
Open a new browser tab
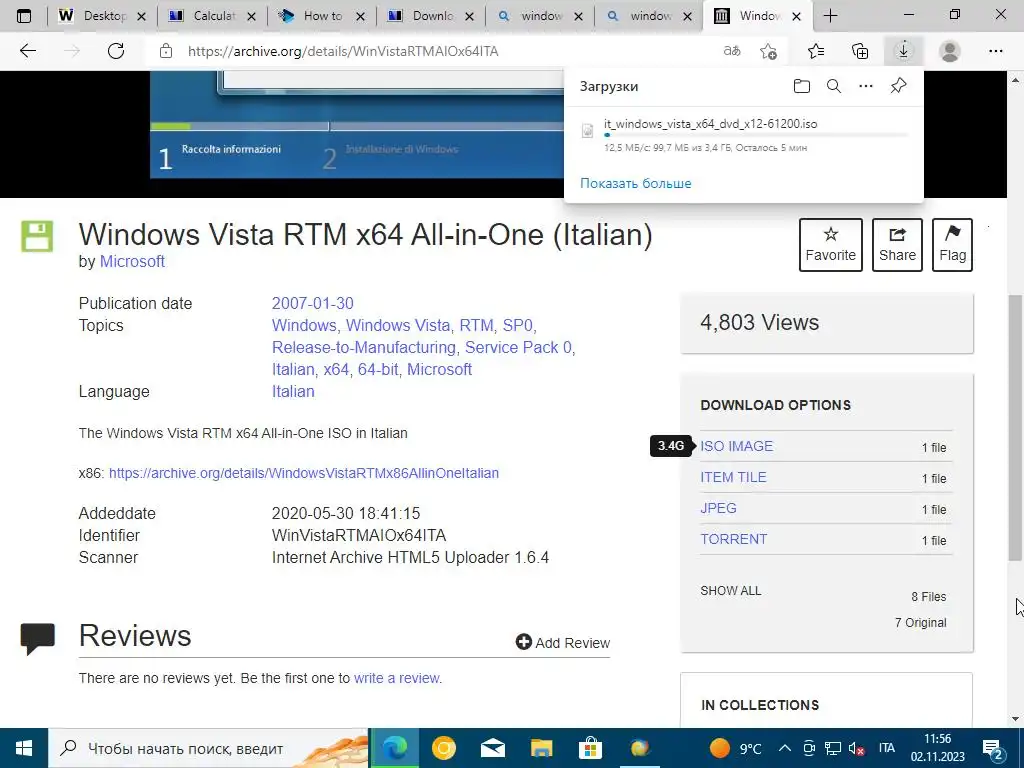coord(830,16)
